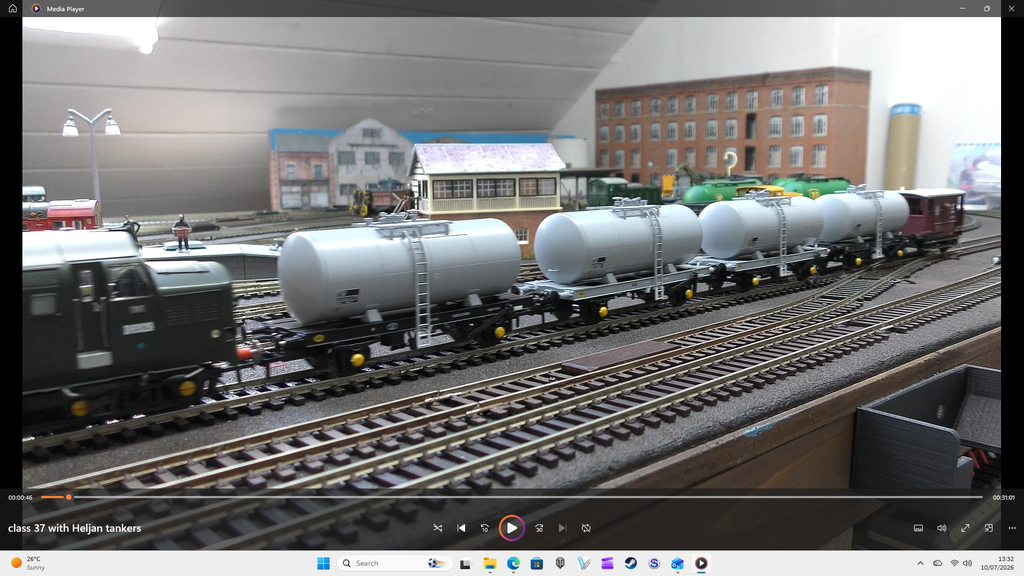
Task: Click OneDrive cloud tray icon
Action: pos(937,563)
